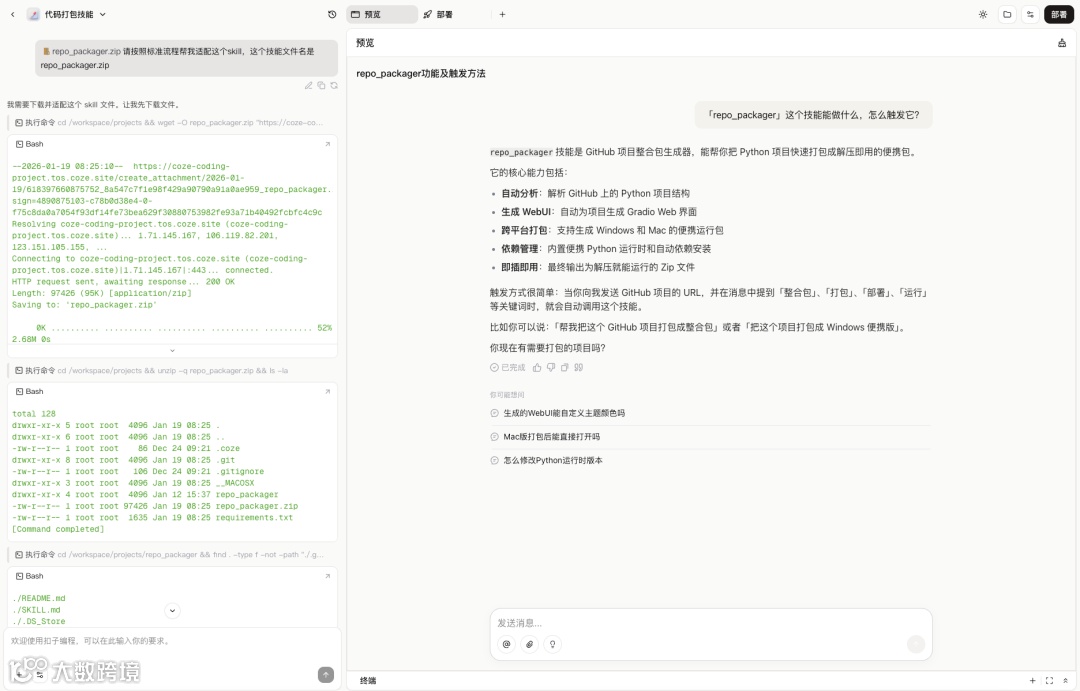Open the 终端 terminal panel
Viewport: 1080px width, 691px height.
tap(368, 681)
